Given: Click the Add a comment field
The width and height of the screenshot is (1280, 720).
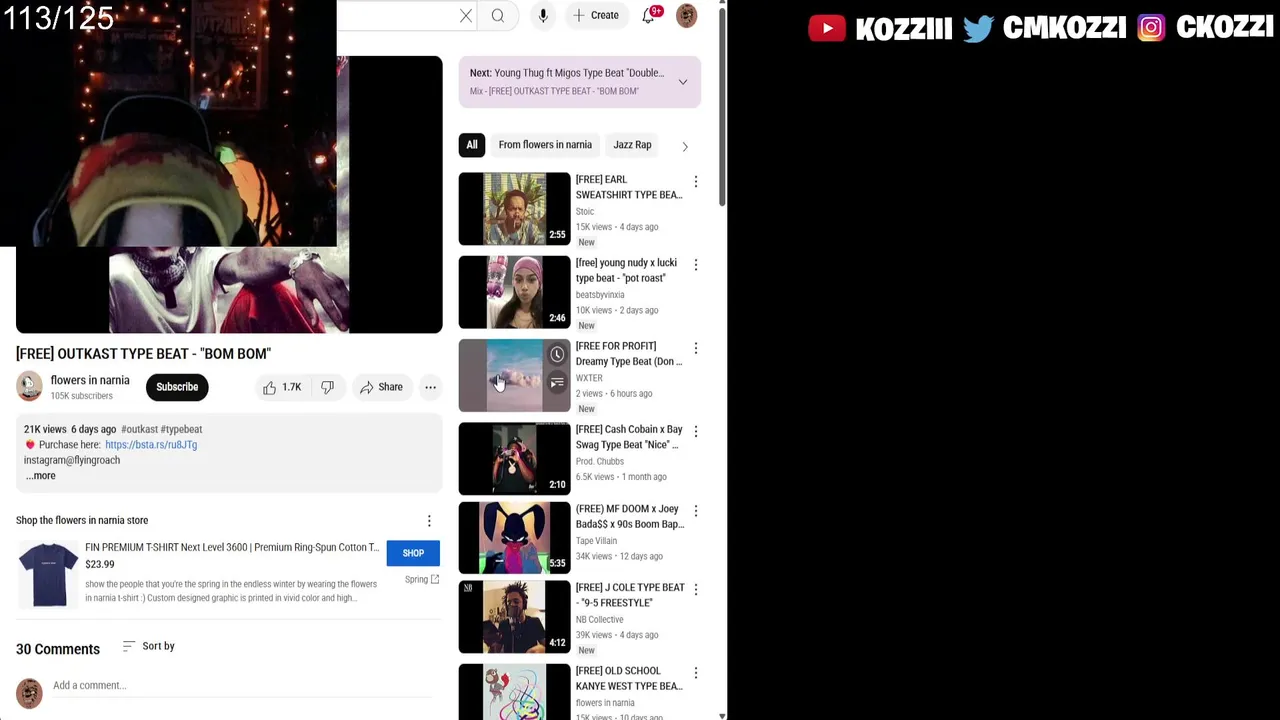Looking at the screenshot, I should click(242, 686).
